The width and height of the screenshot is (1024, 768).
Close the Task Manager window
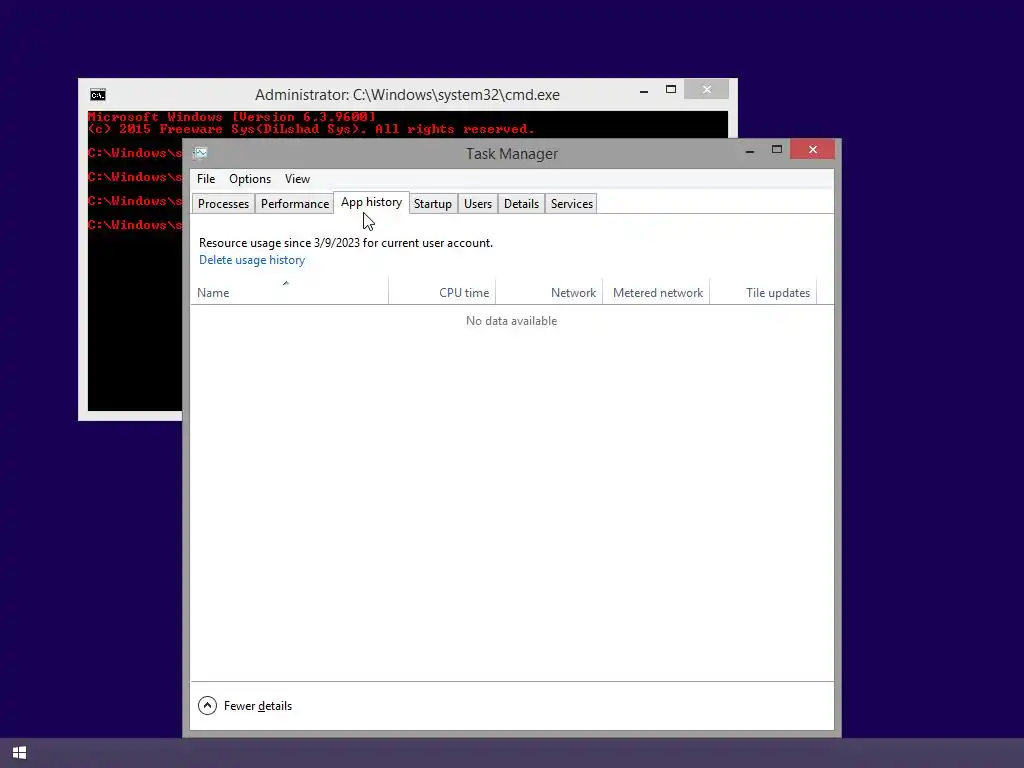tap(812, 150)
